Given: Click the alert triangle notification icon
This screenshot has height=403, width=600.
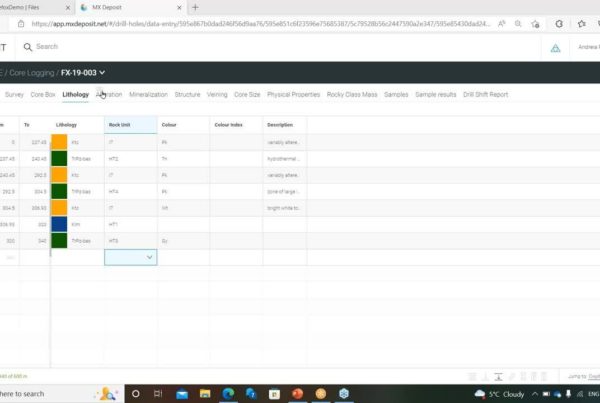Looking at the screenshot, I should (556, 47).
